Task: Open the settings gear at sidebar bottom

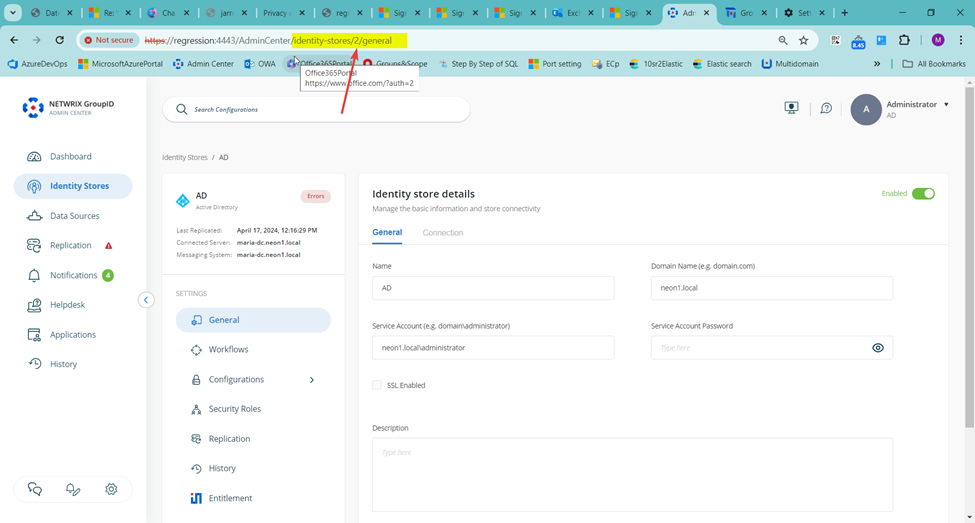Action: point(111,489)
